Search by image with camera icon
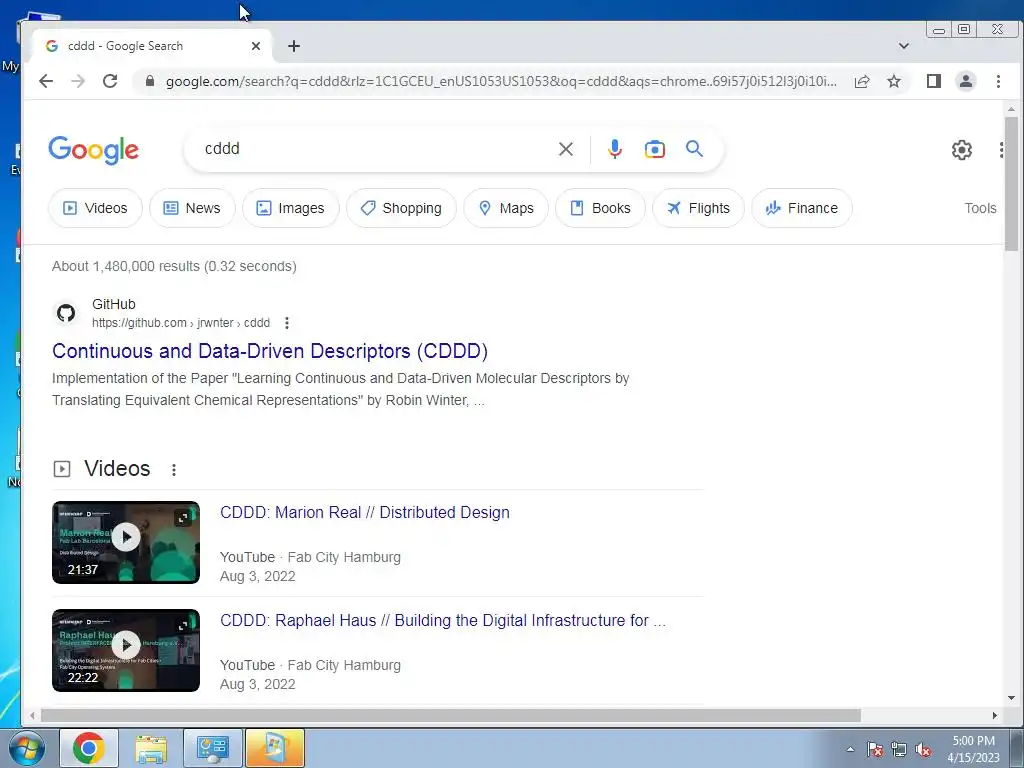The width and height of the screenshot is (1024, 768). pyautogui.click(x=654, y=149)
